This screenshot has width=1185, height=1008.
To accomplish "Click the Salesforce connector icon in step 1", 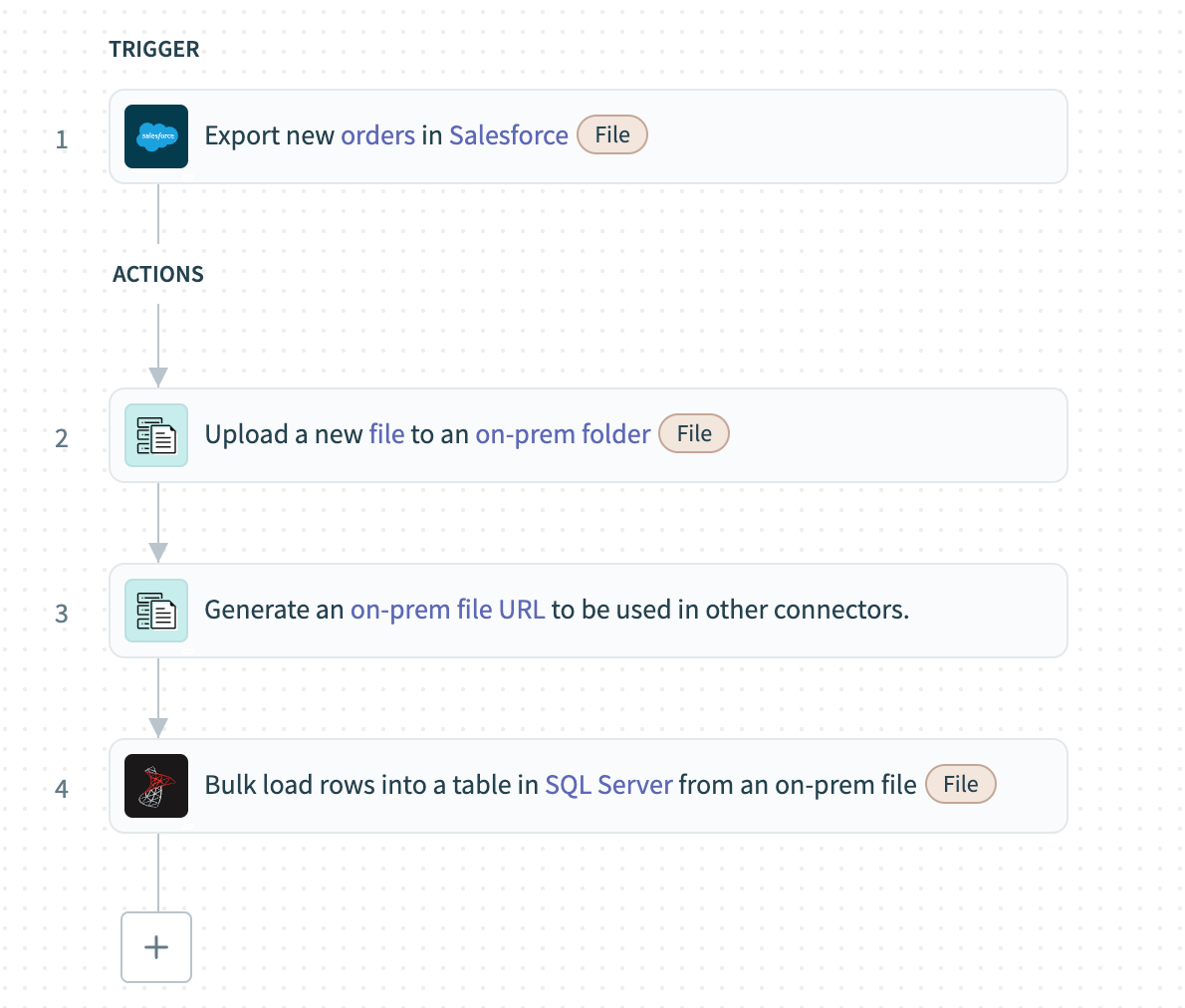I will 155,136.
